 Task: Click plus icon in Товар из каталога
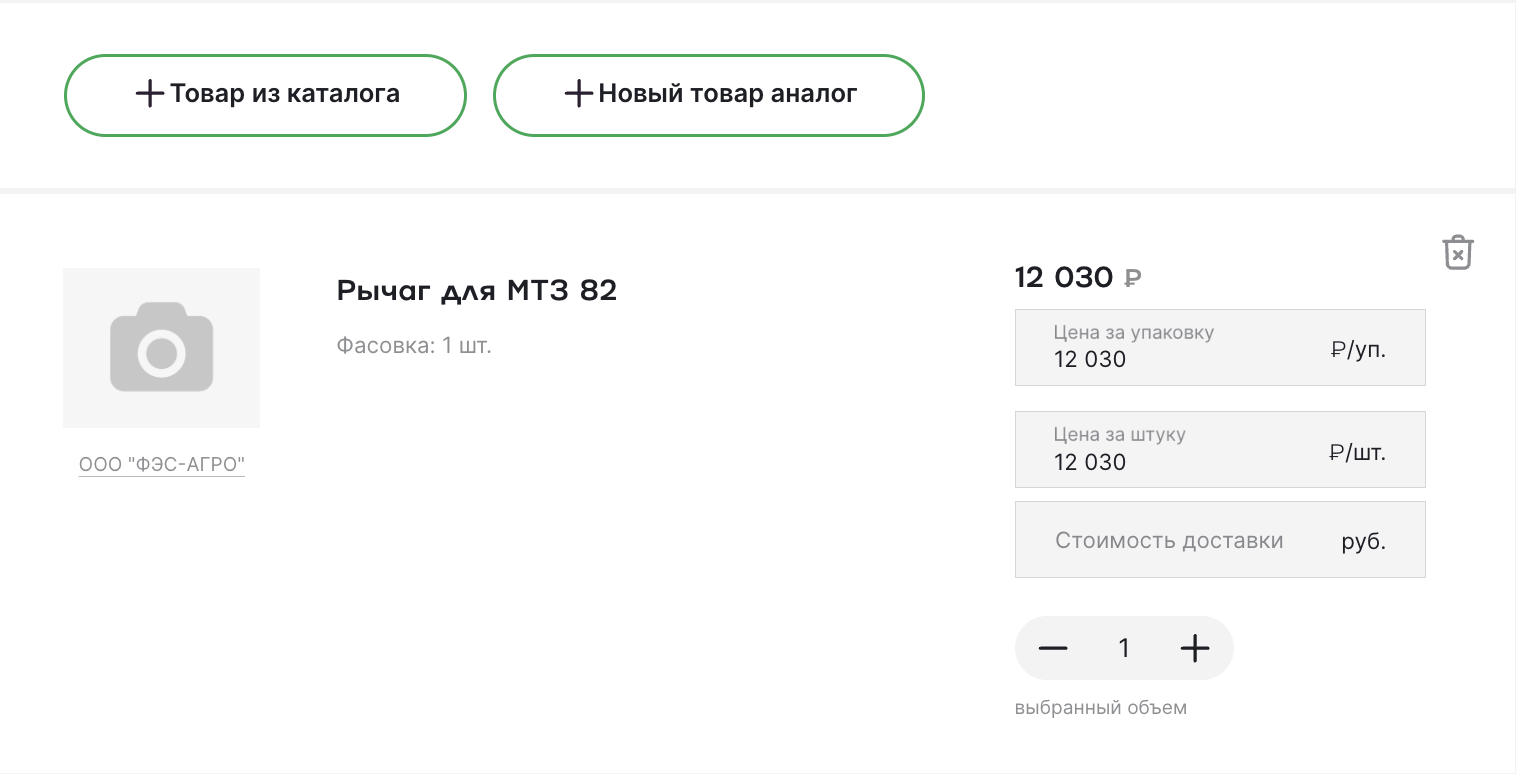150,95
